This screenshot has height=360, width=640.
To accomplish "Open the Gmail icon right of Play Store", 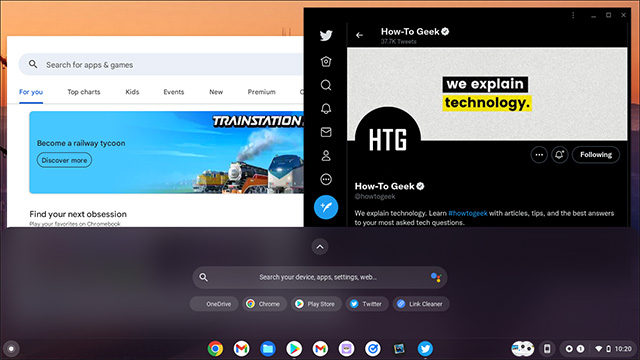I will 320,349.
